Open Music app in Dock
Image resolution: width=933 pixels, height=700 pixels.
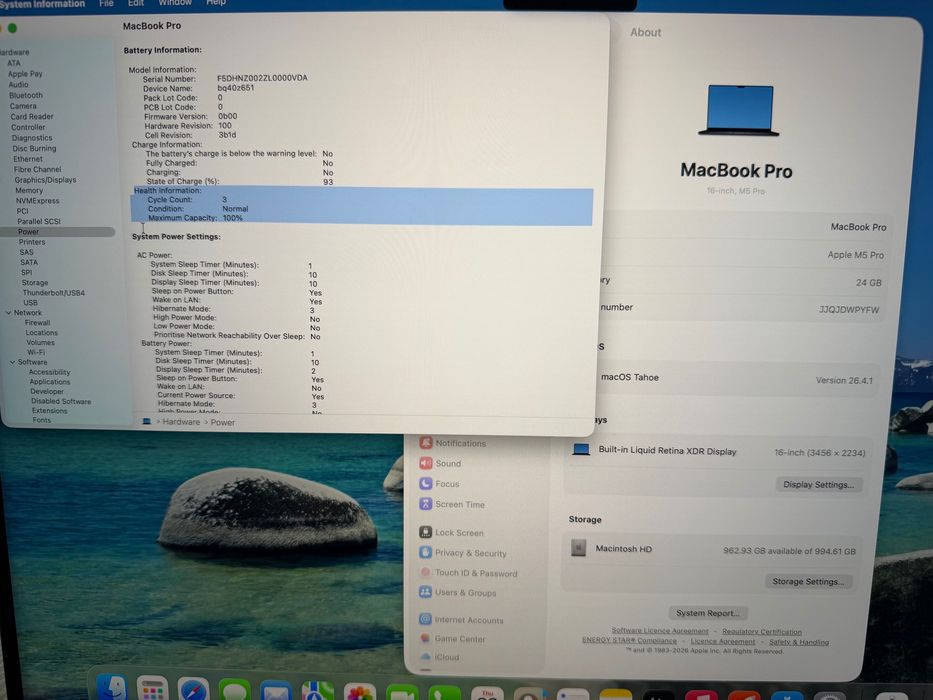(x=701, y=695)
